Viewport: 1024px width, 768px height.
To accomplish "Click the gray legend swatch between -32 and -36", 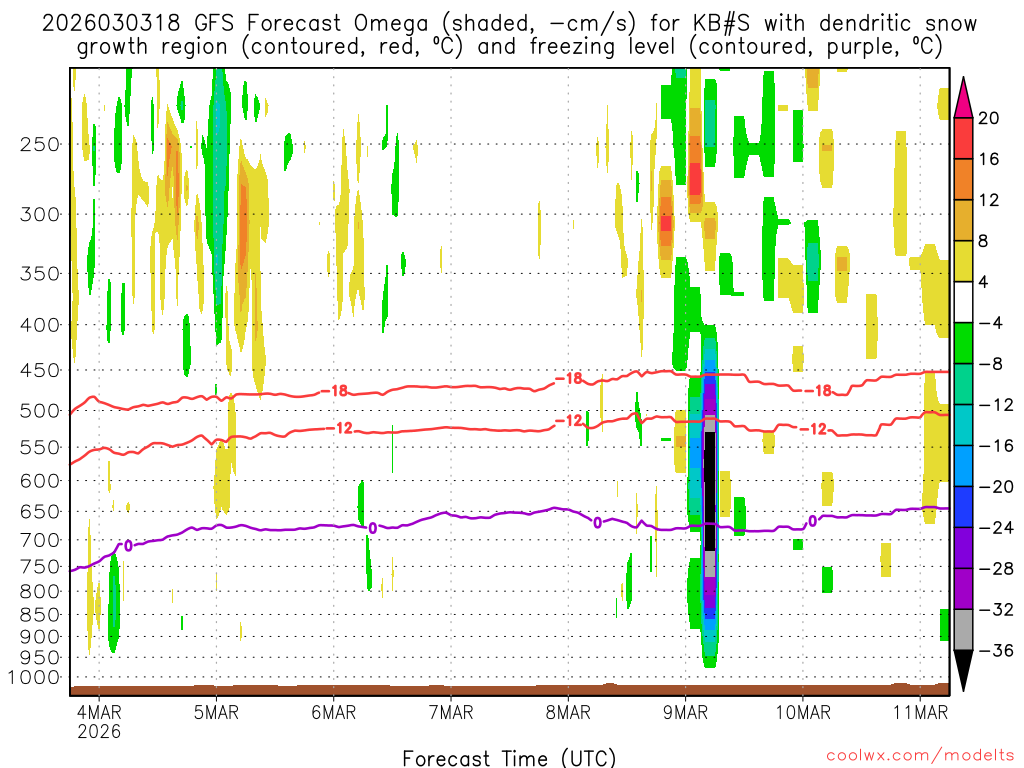I will click(x=963, y=630).
